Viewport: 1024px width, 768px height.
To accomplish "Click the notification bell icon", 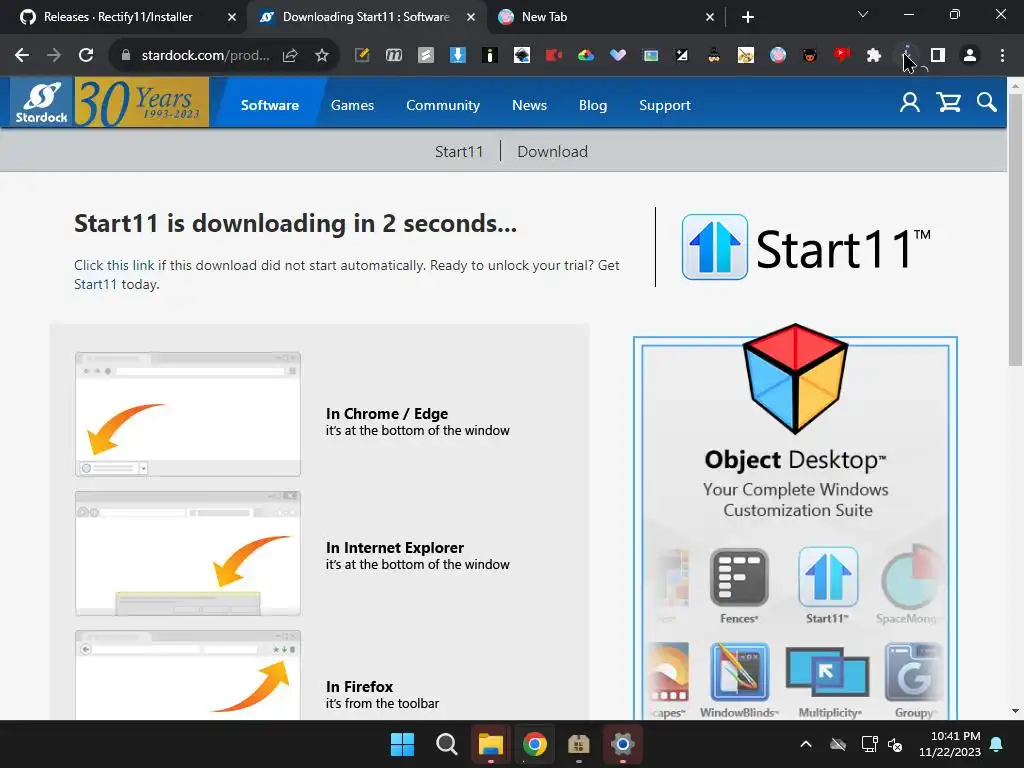I will click(997, 744).
